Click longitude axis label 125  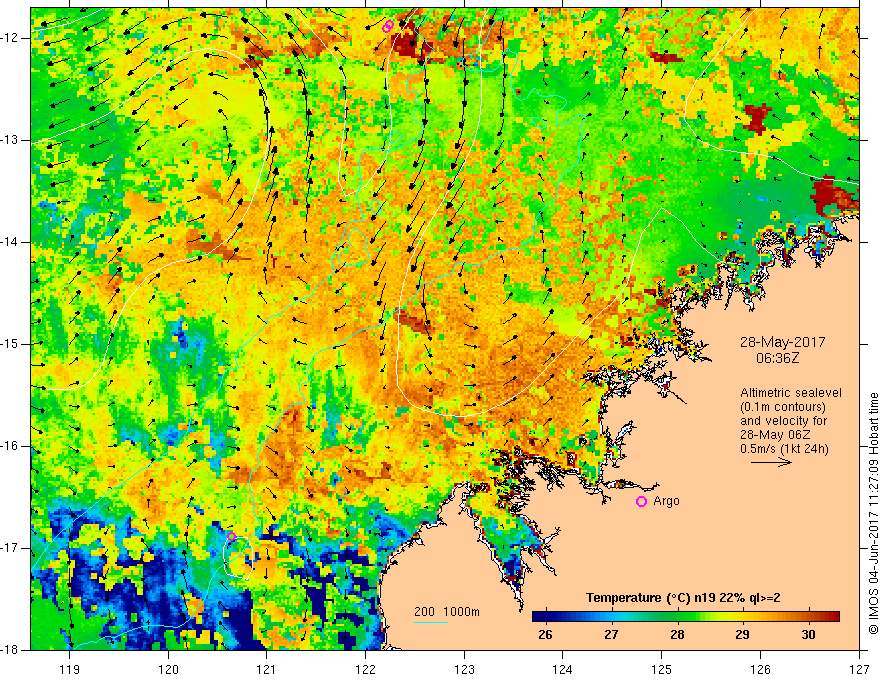662,669
